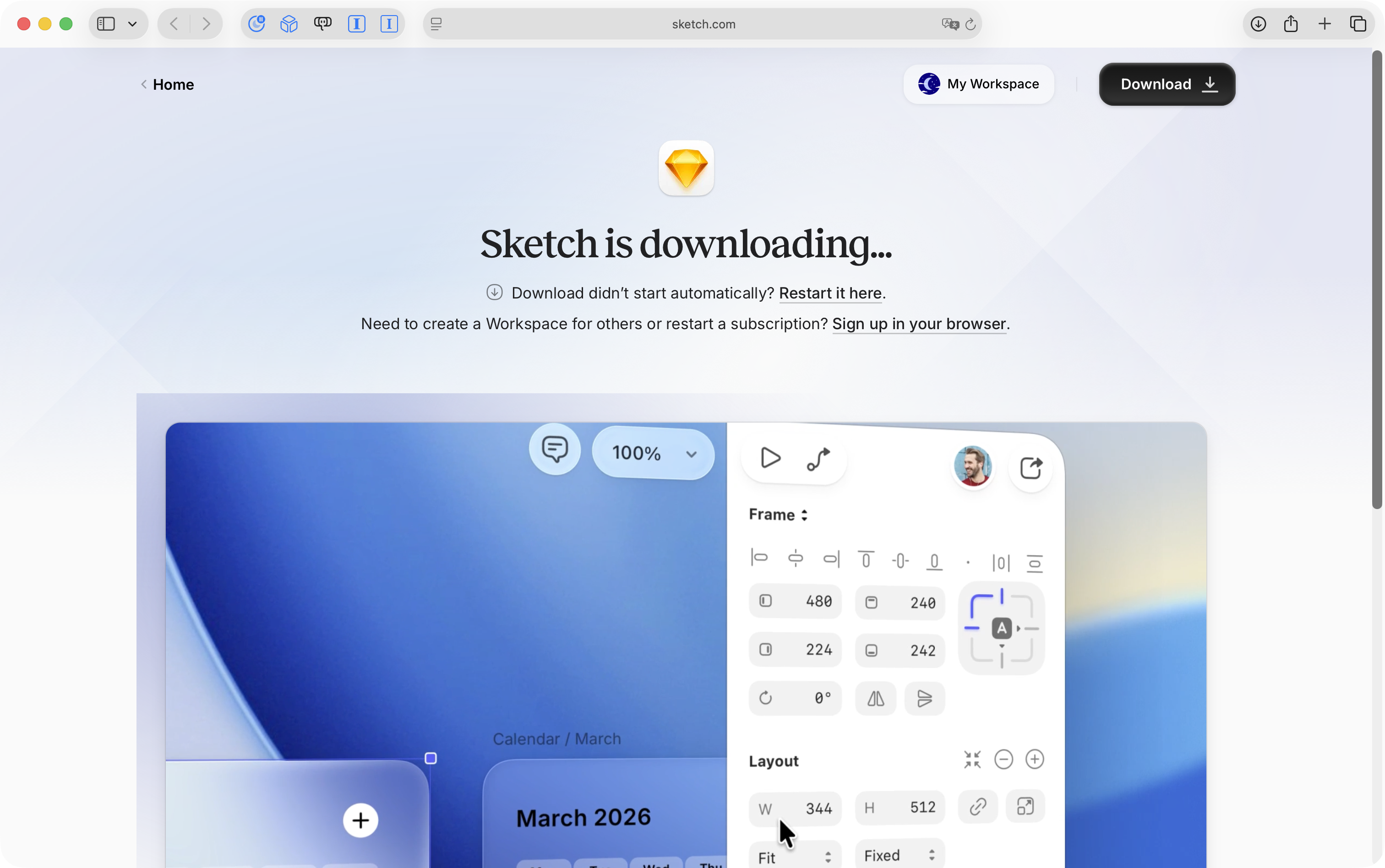The image size is (1385, 868).
Task: Click the black Download button
Action: [x=1167, y=84]
